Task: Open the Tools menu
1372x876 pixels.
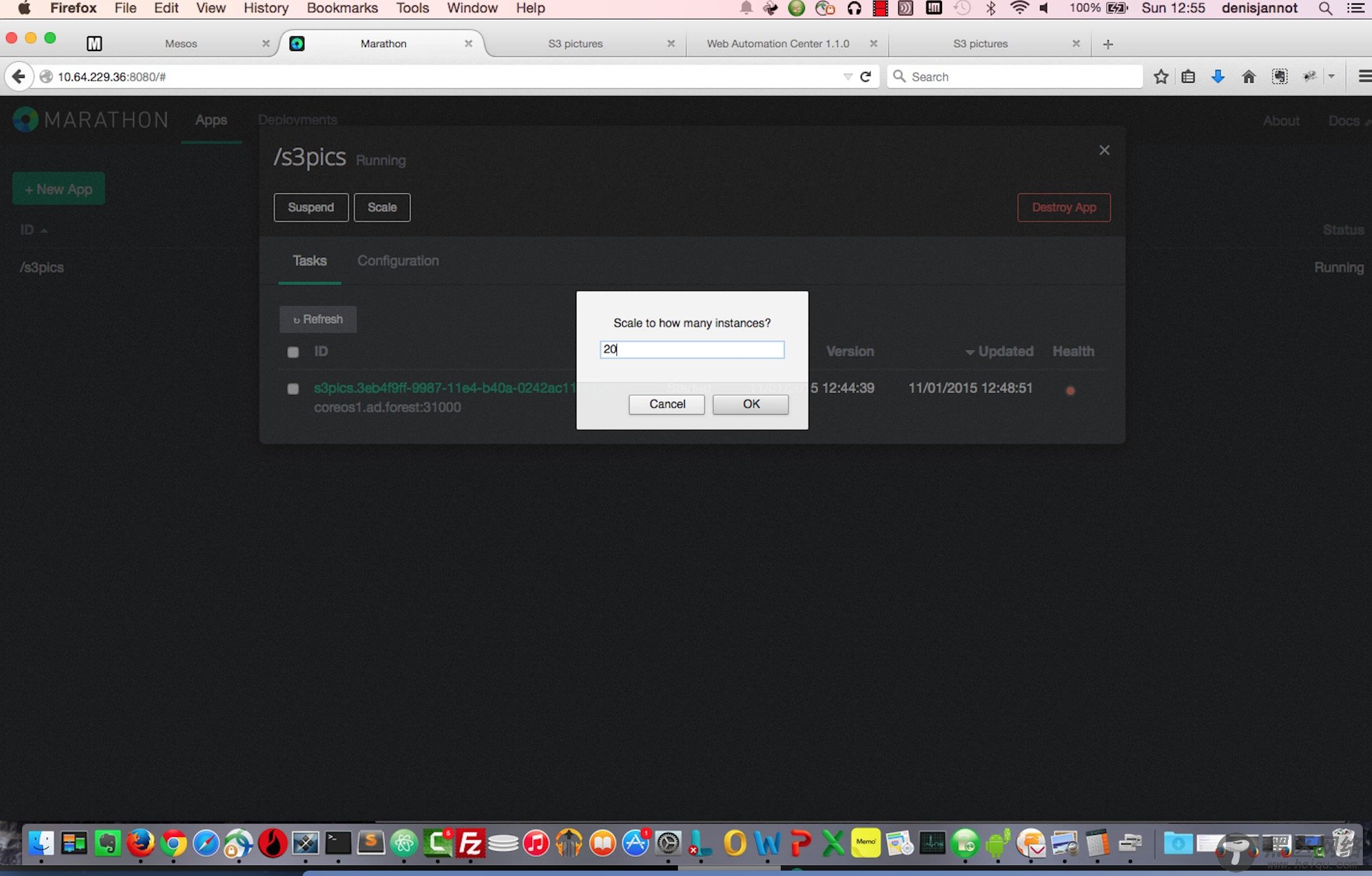Action: 413,8
